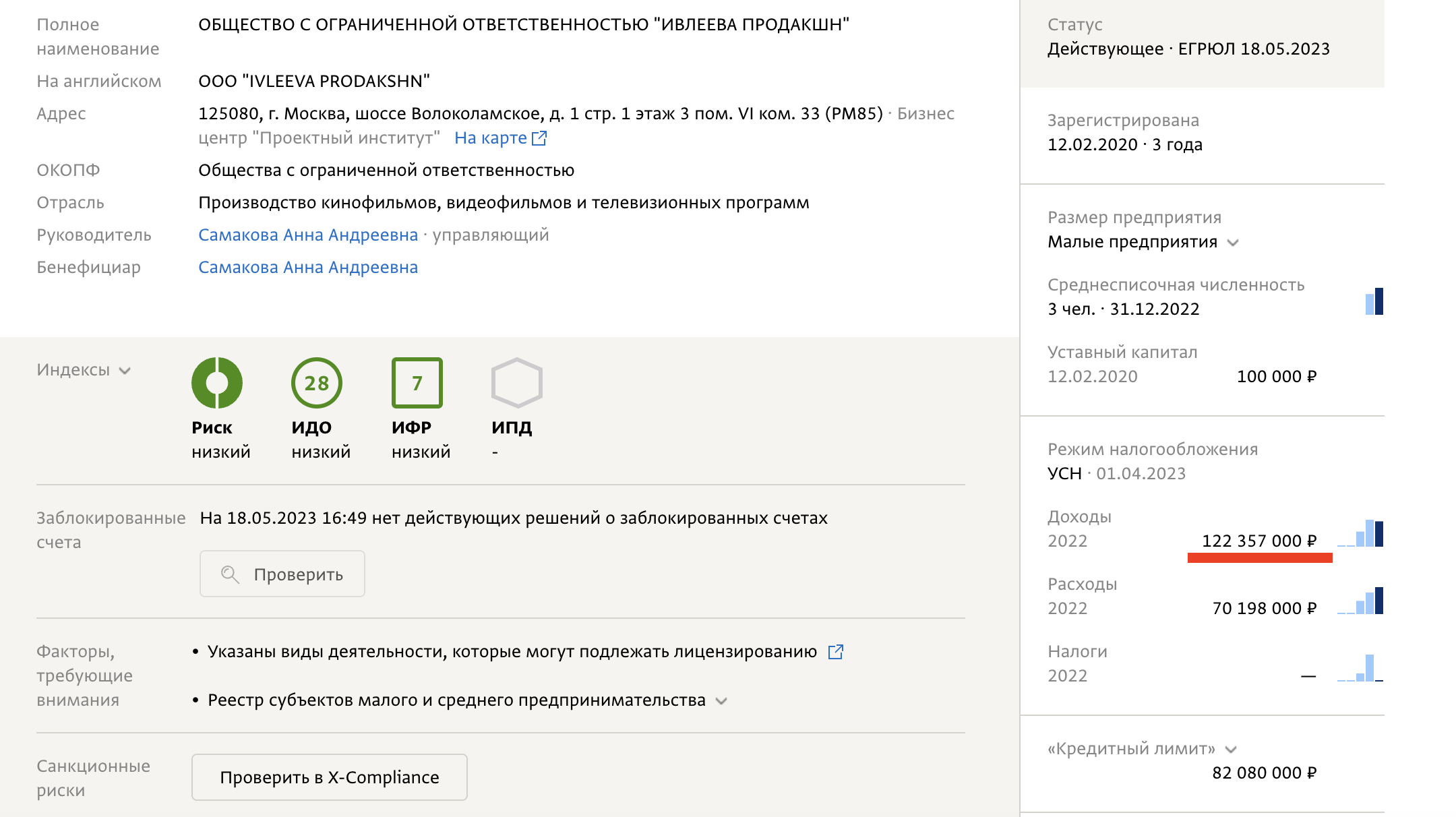Open external link icon beside licensing activities factor

coord(836,652)
